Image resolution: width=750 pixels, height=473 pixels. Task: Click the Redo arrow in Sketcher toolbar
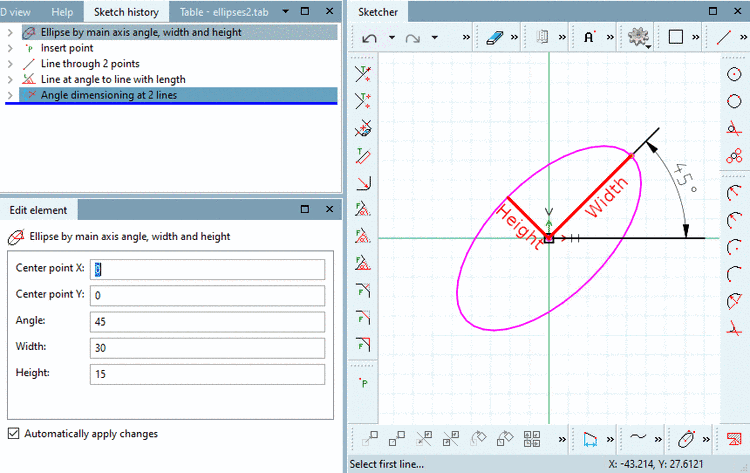(x=412, y=37)
